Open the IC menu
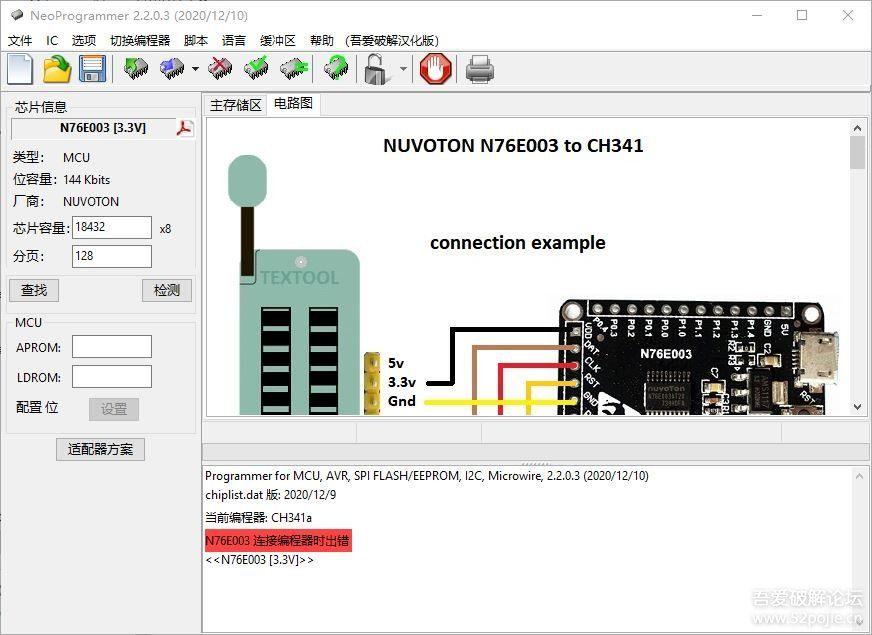Image resolution: width=872 pixels, height=635 pixels. (x=52, y=41)
